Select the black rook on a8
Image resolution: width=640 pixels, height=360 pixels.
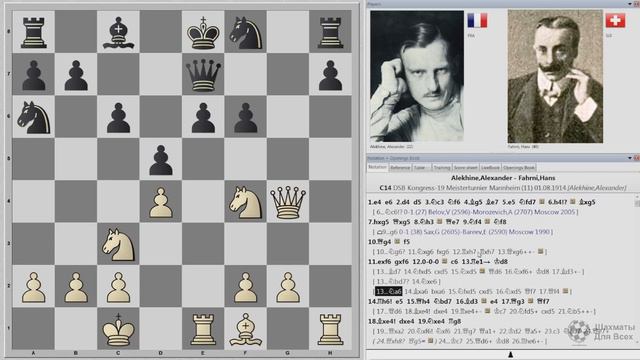[x=34, y=33]
